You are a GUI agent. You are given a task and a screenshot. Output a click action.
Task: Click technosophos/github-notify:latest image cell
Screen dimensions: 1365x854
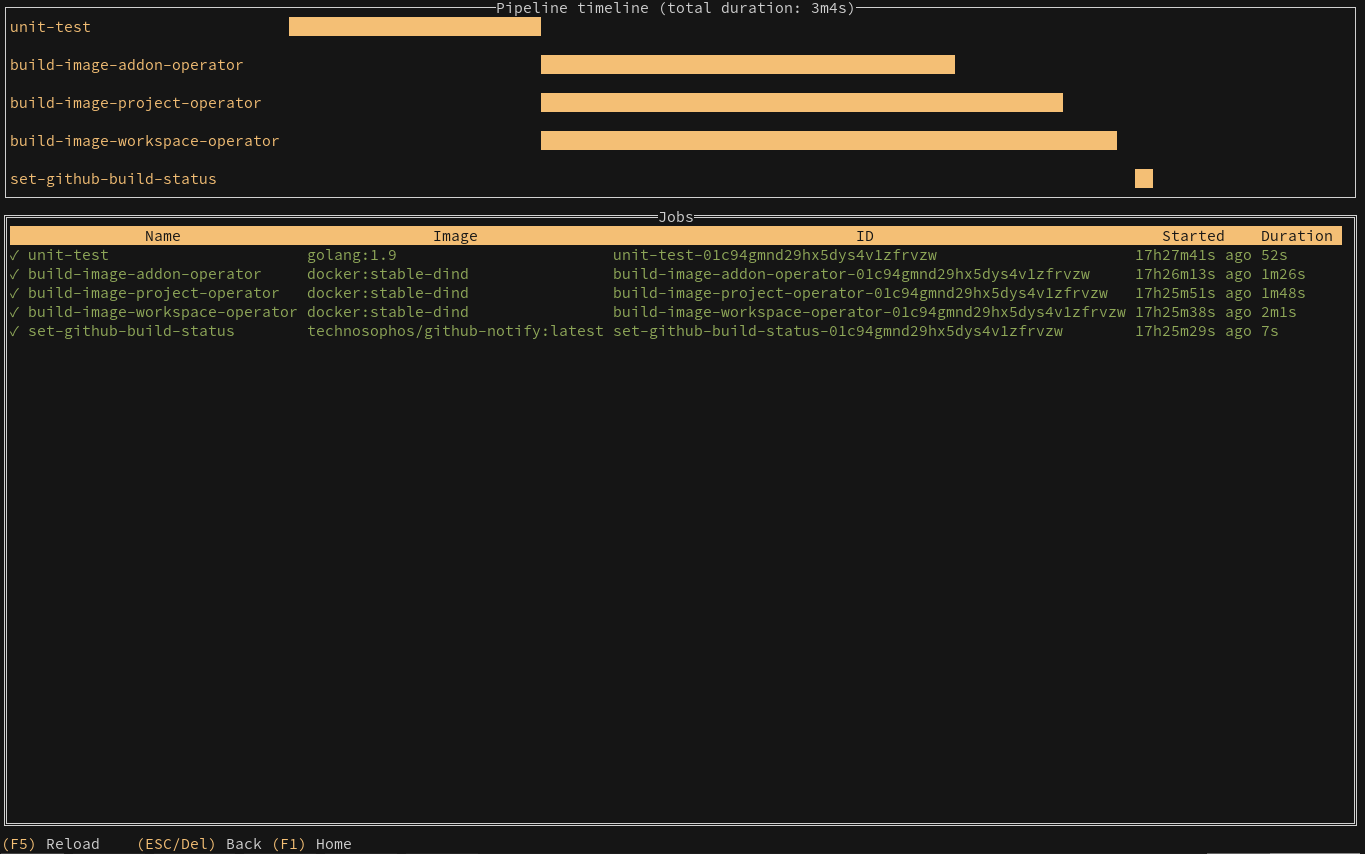tap(455, 331)
